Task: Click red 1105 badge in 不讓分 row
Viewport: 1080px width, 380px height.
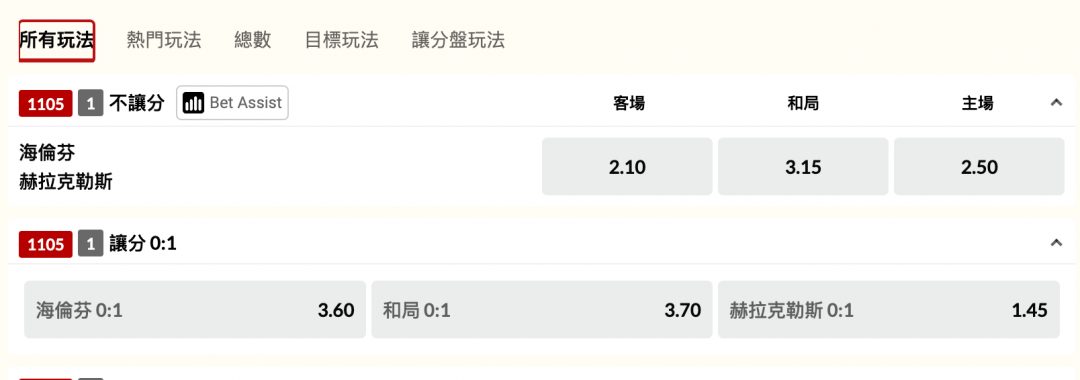Action: [45, 104]
